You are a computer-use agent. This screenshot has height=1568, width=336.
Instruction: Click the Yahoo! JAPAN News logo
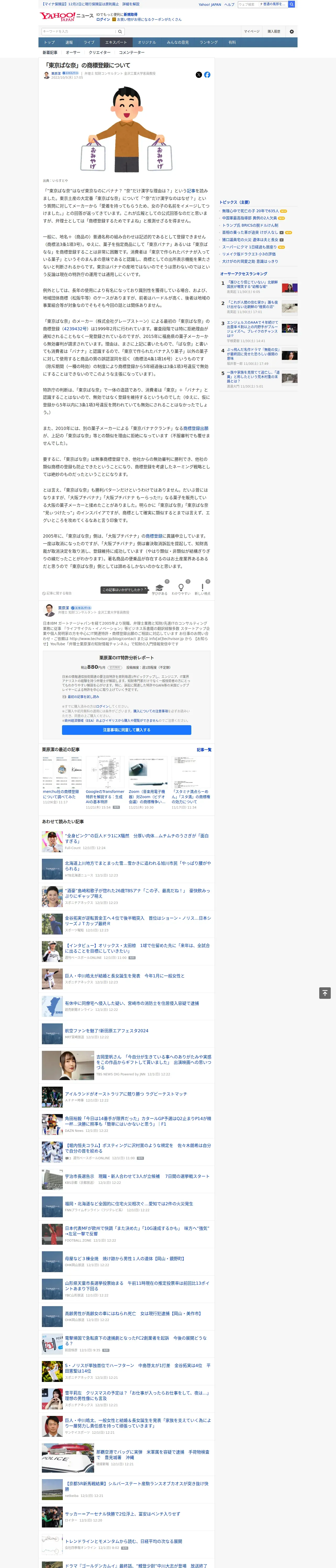tap(67, 16)
